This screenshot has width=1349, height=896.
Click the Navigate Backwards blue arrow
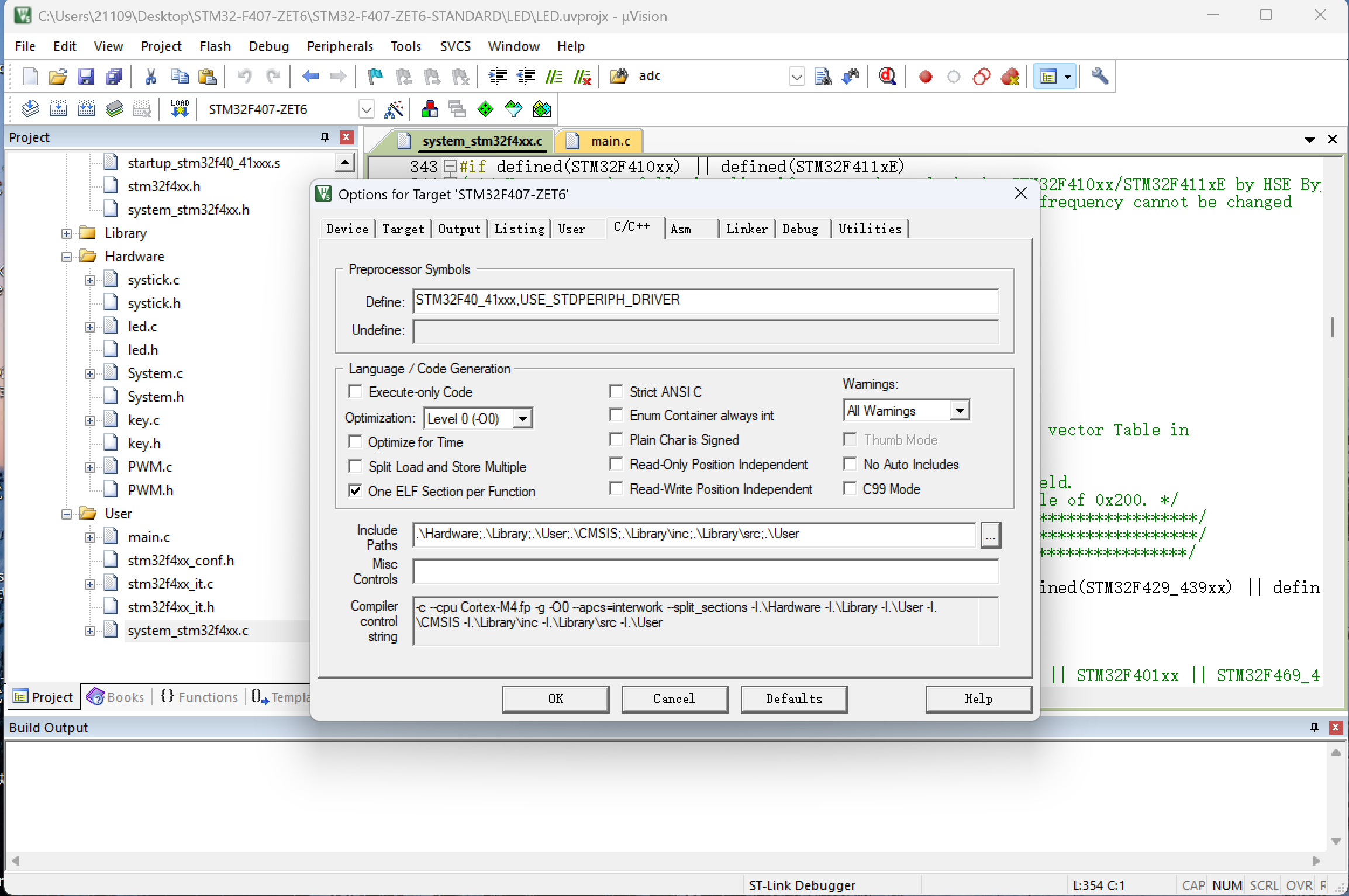tap(310, 77)
